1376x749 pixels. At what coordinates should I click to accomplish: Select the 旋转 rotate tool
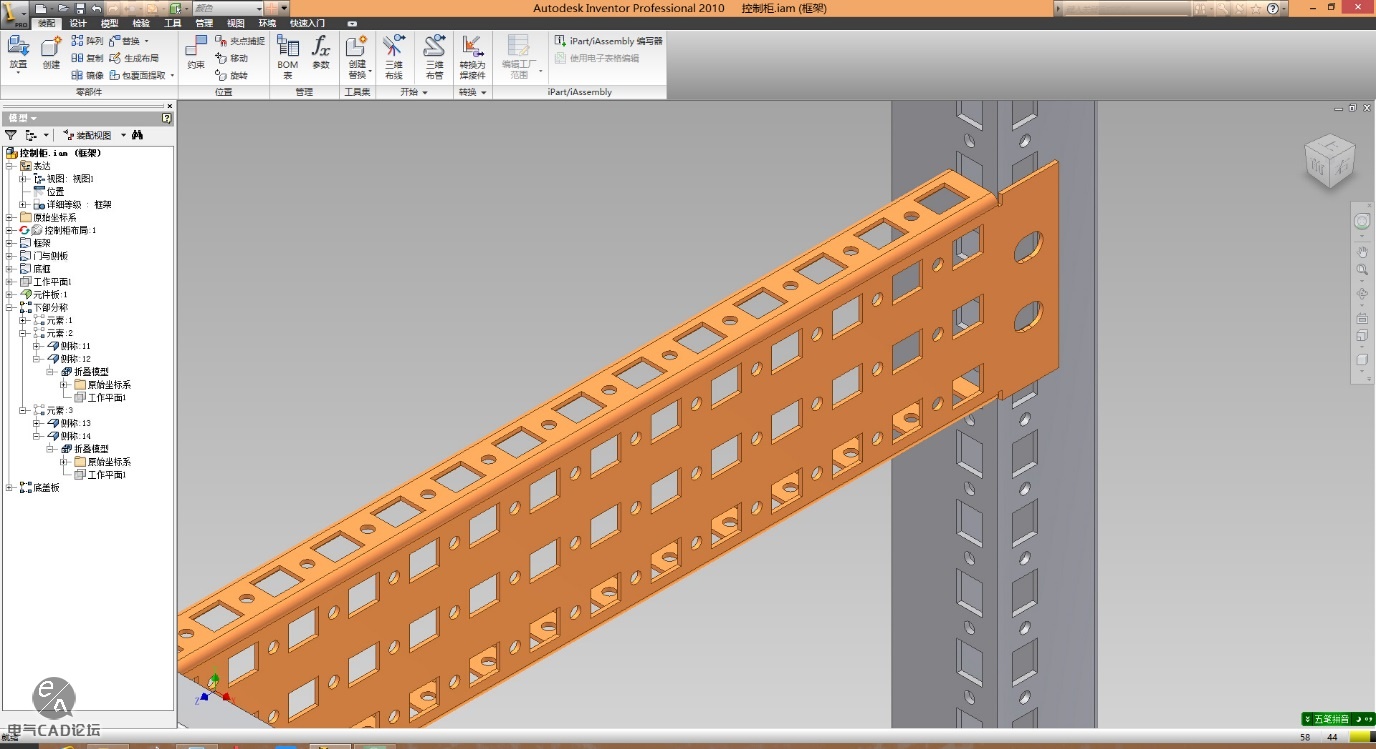(x=231, y=75)
